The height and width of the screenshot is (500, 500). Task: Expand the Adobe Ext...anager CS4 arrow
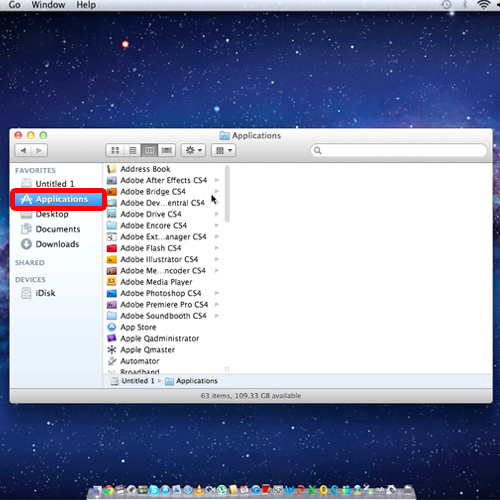click(x=217, y=237)
